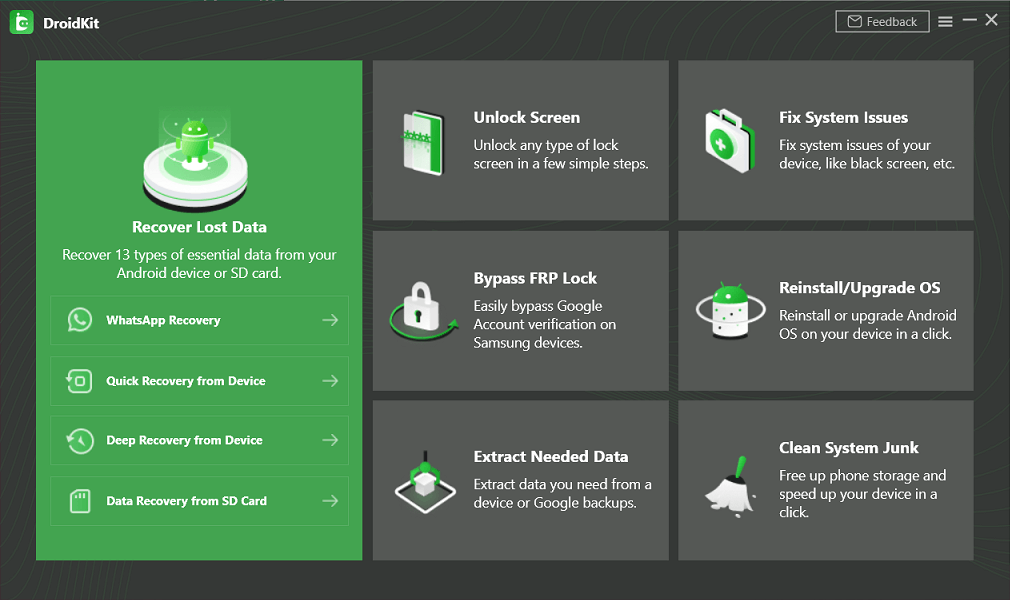1010x600 pixels.
Task: Select the Fix System Issues title
Action: tap(843, 117)
